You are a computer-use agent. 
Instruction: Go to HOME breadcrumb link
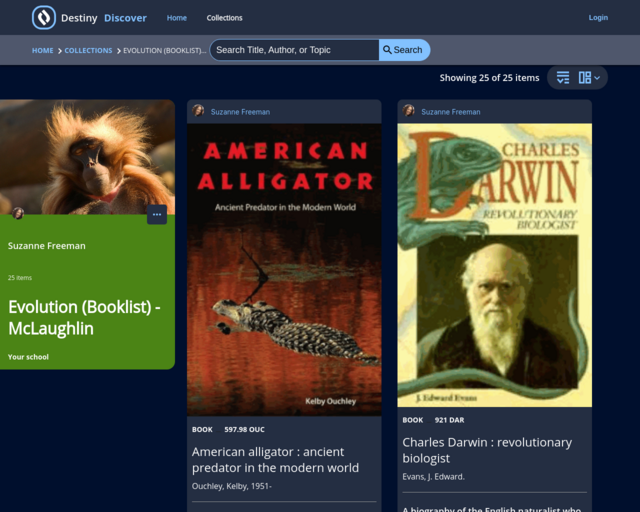pos(42,51)
